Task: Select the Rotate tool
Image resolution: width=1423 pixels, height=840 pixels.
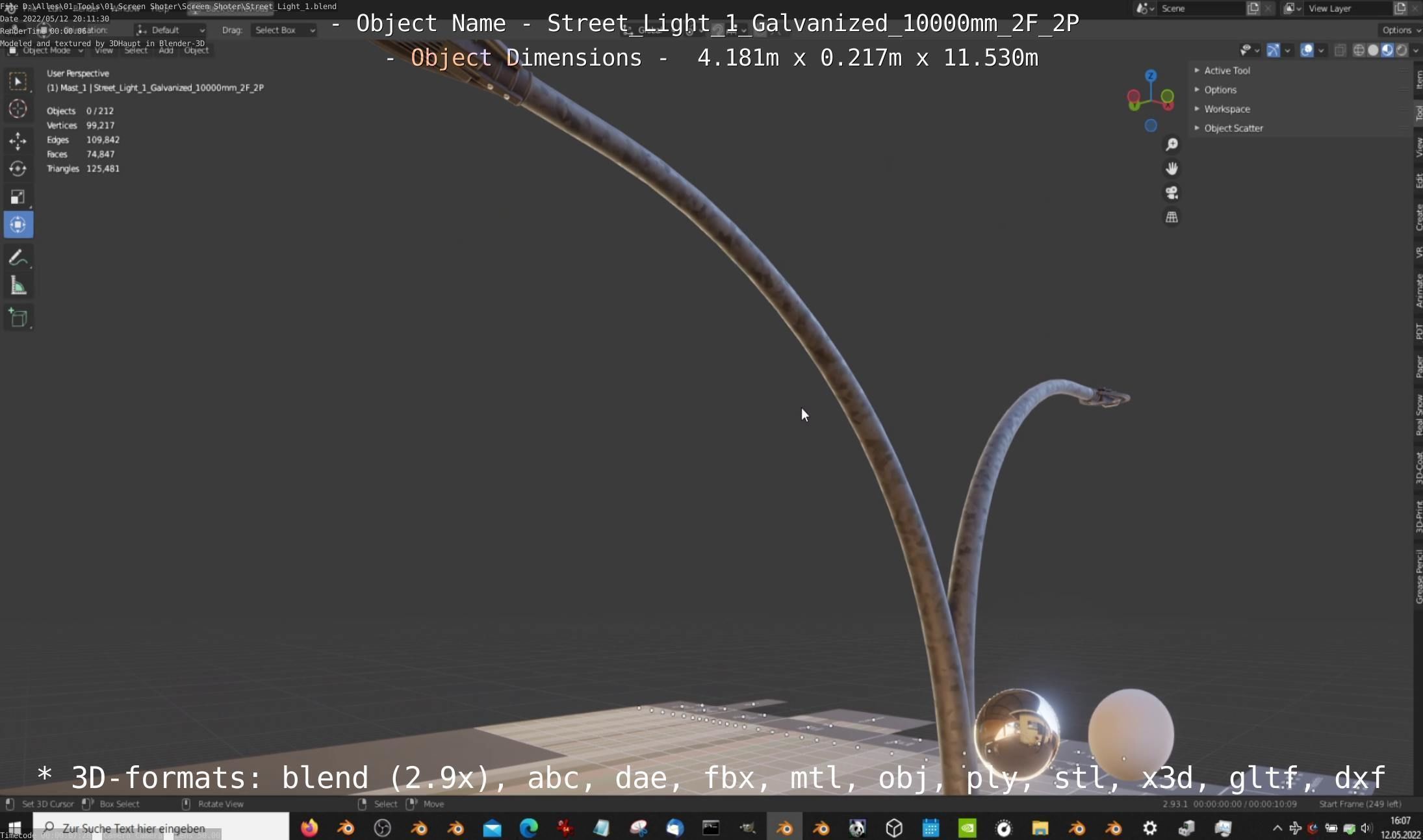Action: click(x=18, y=169)
